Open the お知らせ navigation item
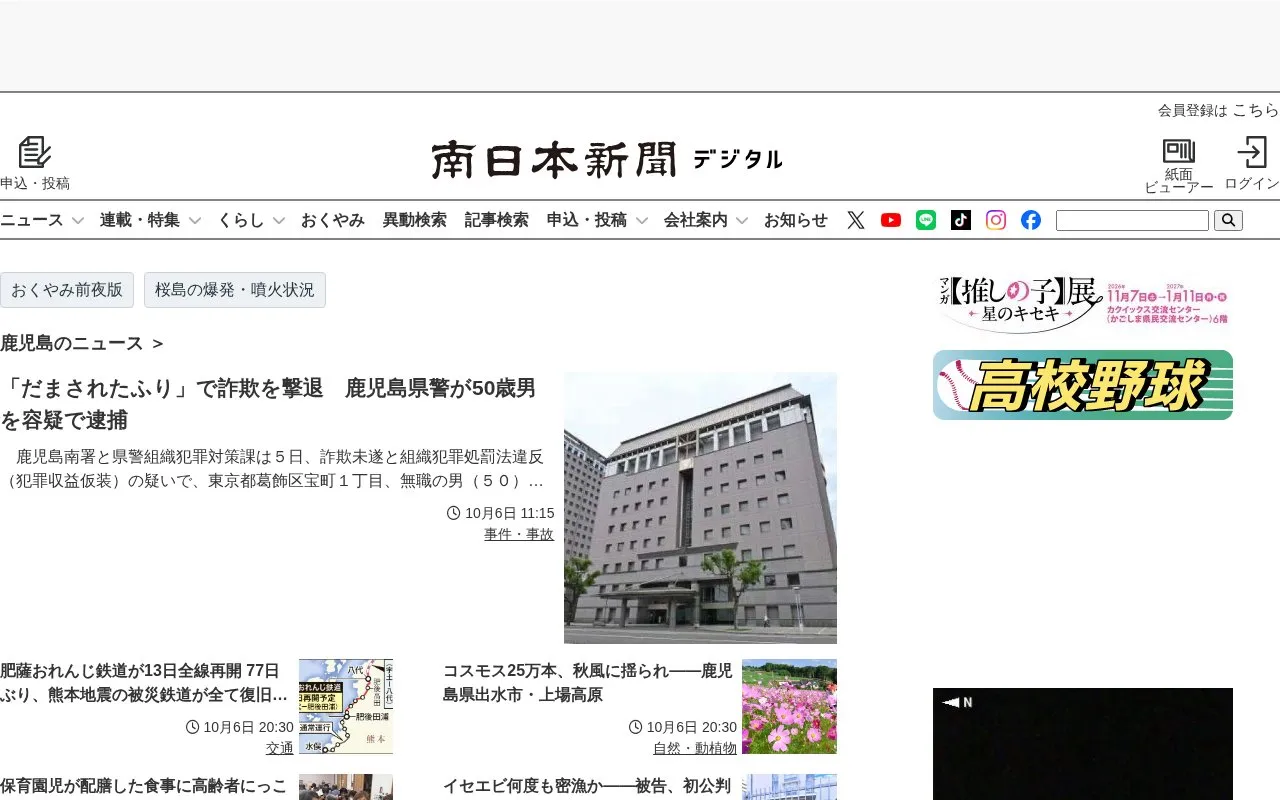 796,220
